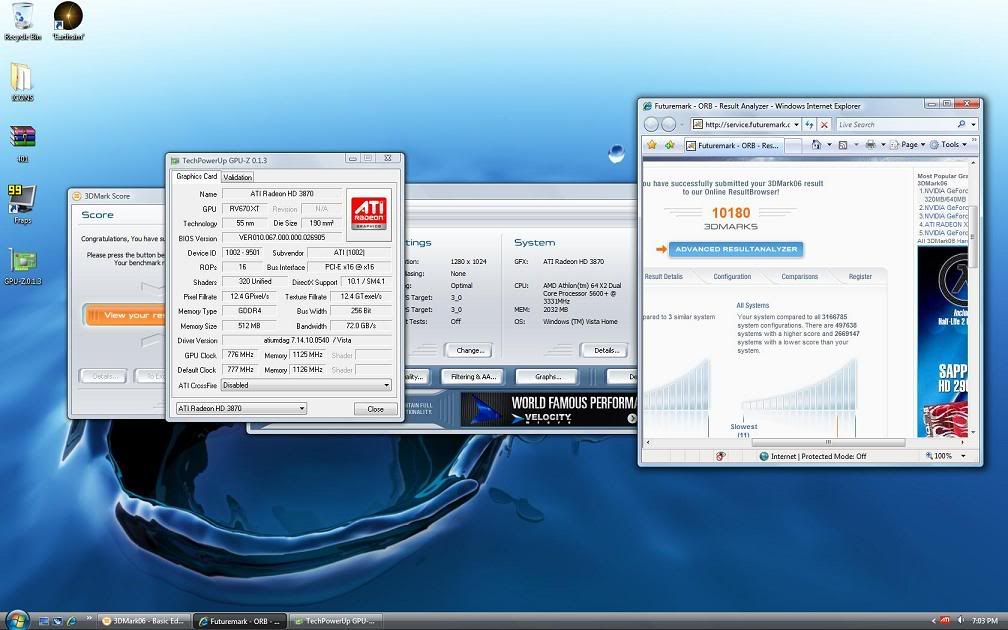Click the RSS feeds icon in IE
This screenshot has height=630, width=1008.
[843, 145]
